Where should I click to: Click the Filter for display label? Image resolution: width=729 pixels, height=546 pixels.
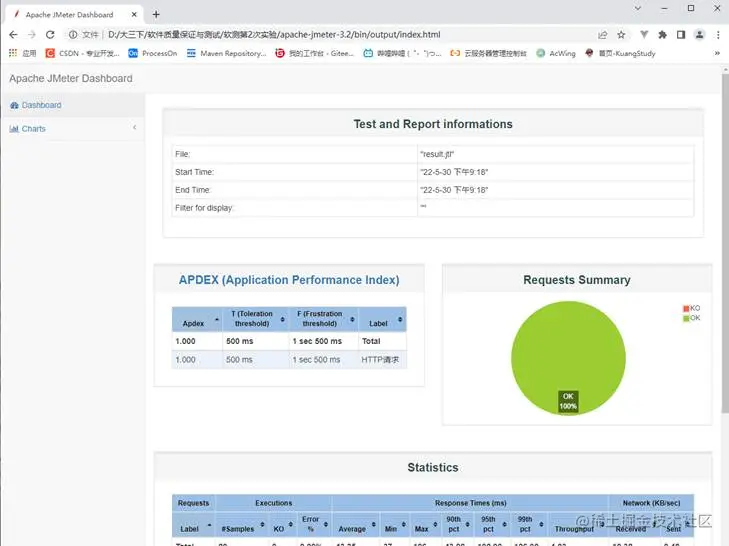(204, 208)
